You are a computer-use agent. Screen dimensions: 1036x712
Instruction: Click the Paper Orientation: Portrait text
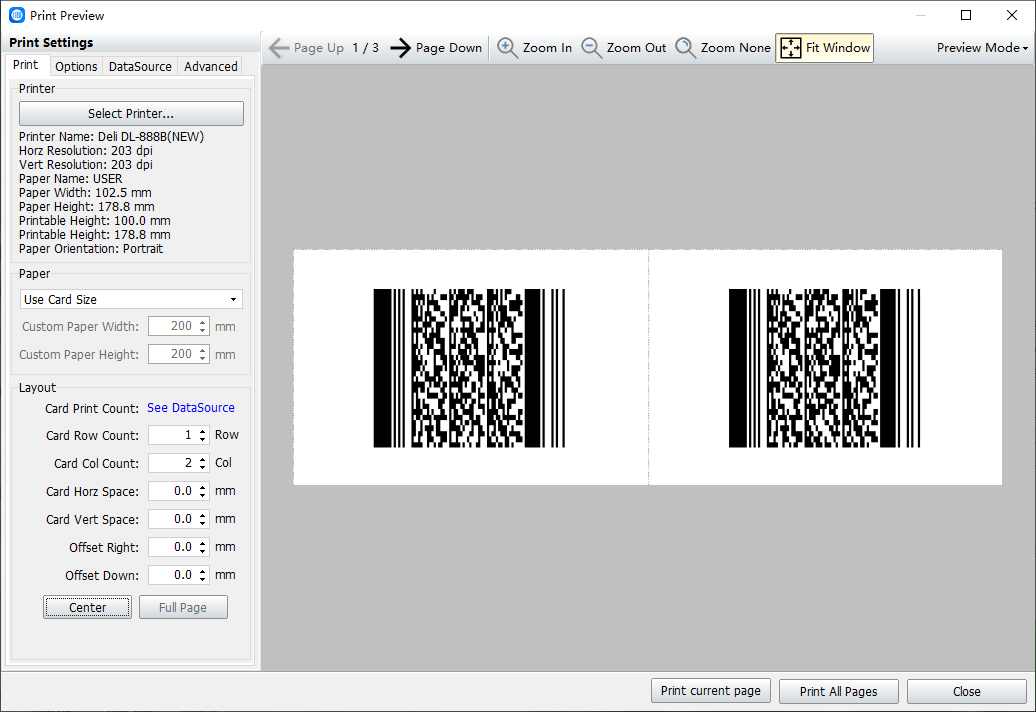pos(91,249)
